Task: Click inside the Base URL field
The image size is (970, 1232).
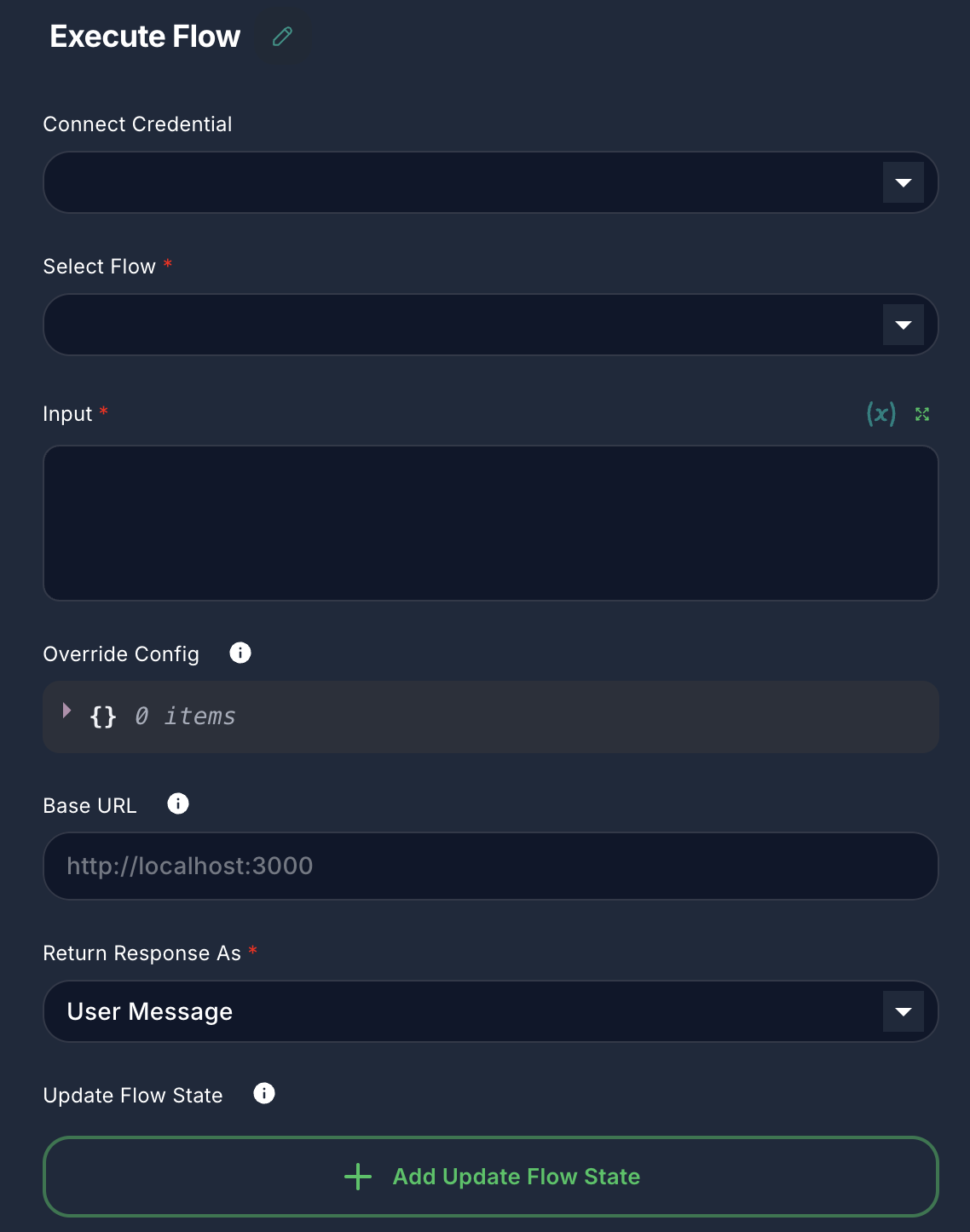Action: click(x=490, y=866)
